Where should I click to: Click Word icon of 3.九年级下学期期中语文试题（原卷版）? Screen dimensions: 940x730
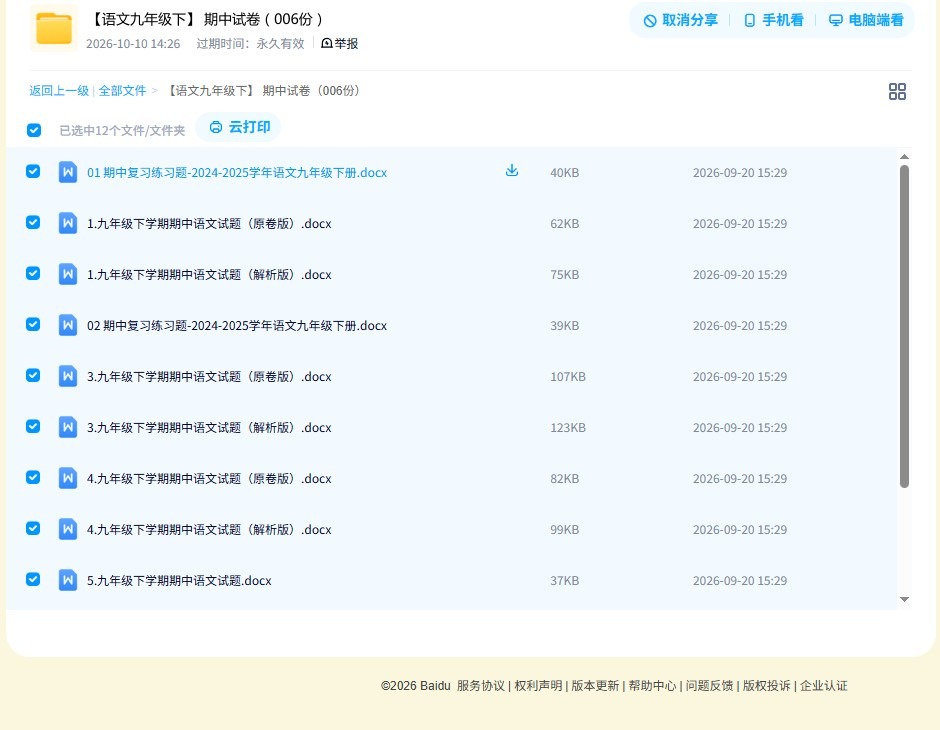click(68, 376)
